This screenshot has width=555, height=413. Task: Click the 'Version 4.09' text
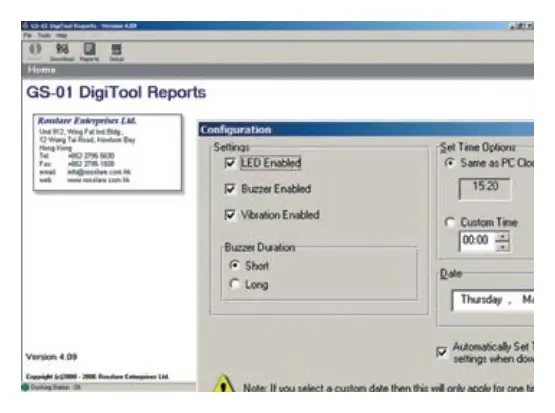[51, 356]
